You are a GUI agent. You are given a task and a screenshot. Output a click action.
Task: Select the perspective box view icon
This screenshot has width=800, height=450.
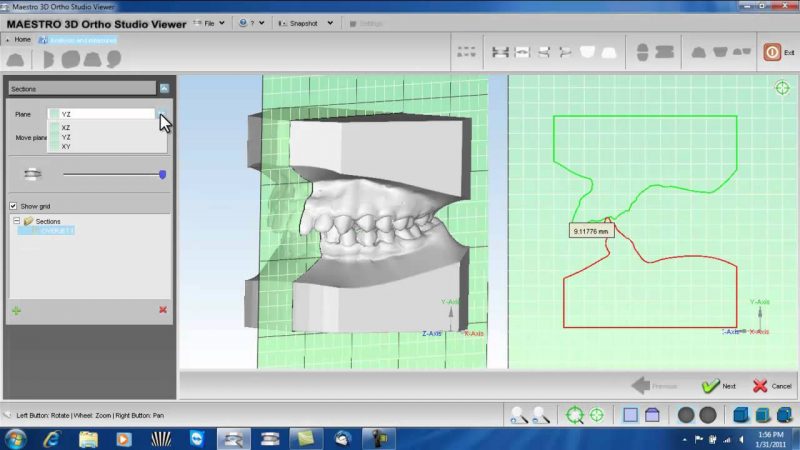coord(652,415)
